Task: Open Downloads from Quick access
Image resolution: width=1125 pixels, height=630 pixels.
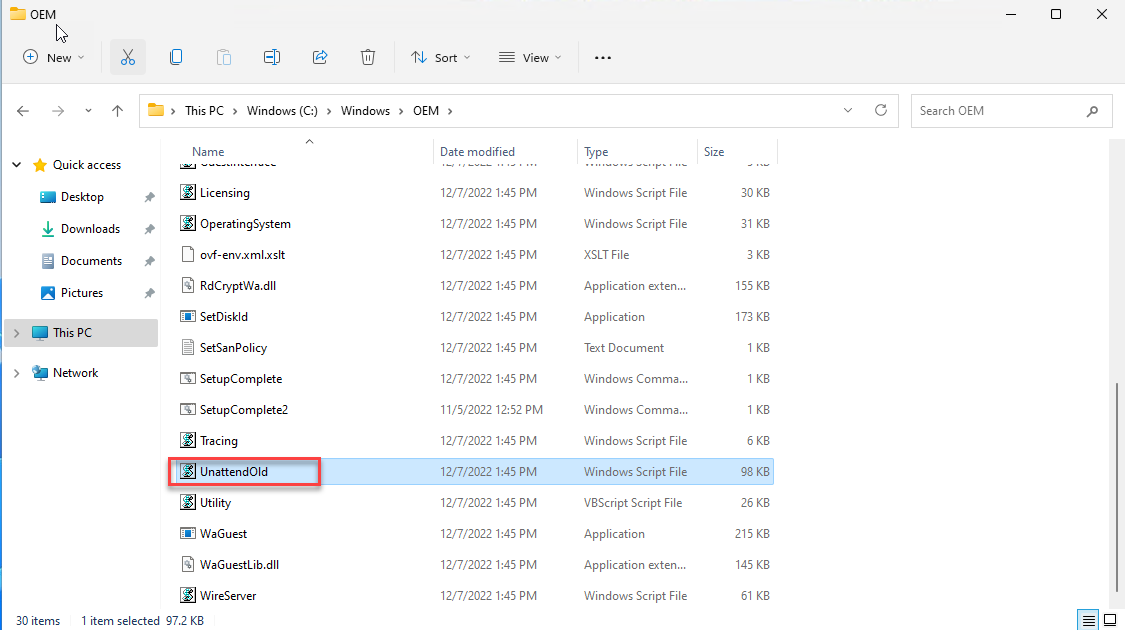Action: [x=90, y=229]
